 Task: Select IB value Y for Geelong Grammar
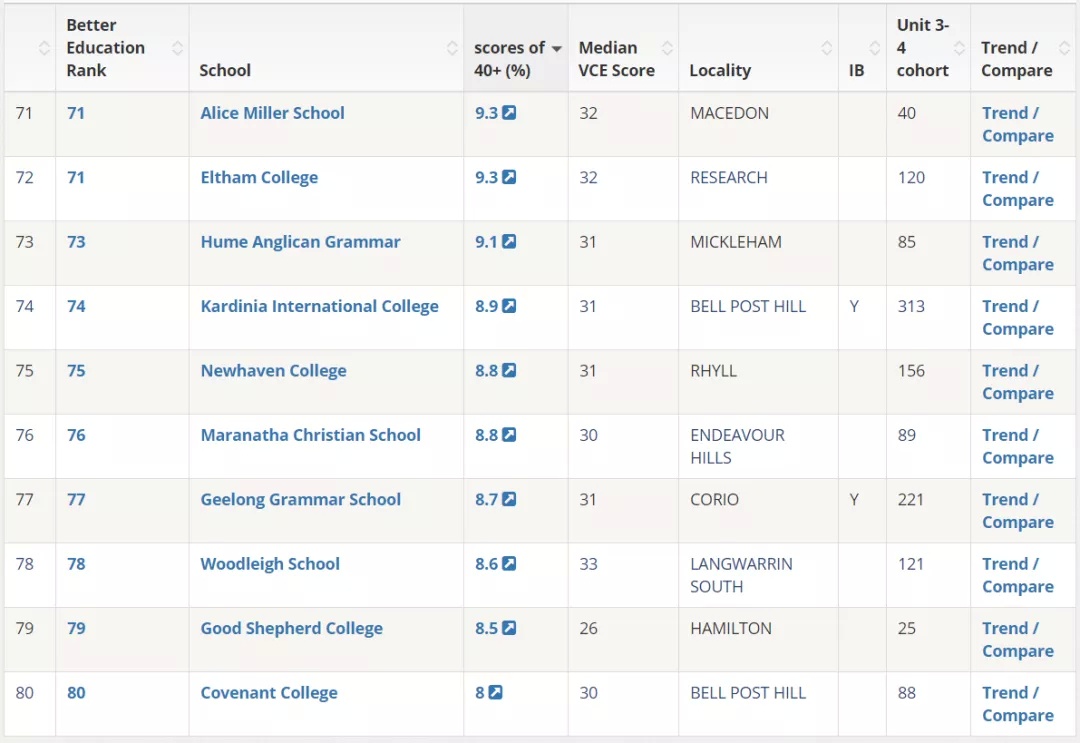pyautogui.click(x=854, y=499)
